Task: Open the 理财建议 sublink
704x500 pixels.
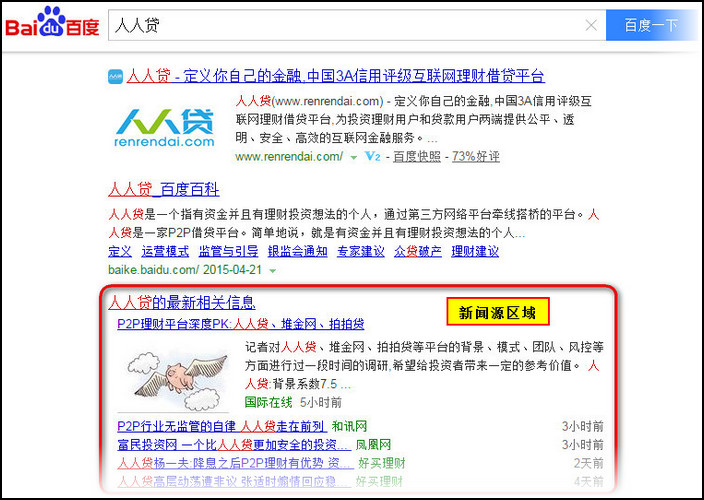Action: (475, 251)
